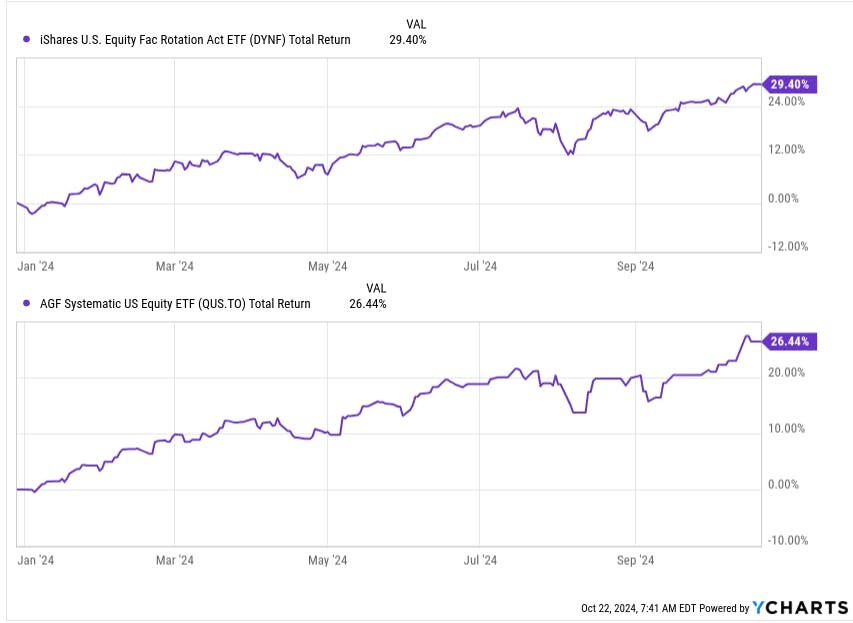Select the 29.40% purple end-of-line flag

(x=791, y=84)
